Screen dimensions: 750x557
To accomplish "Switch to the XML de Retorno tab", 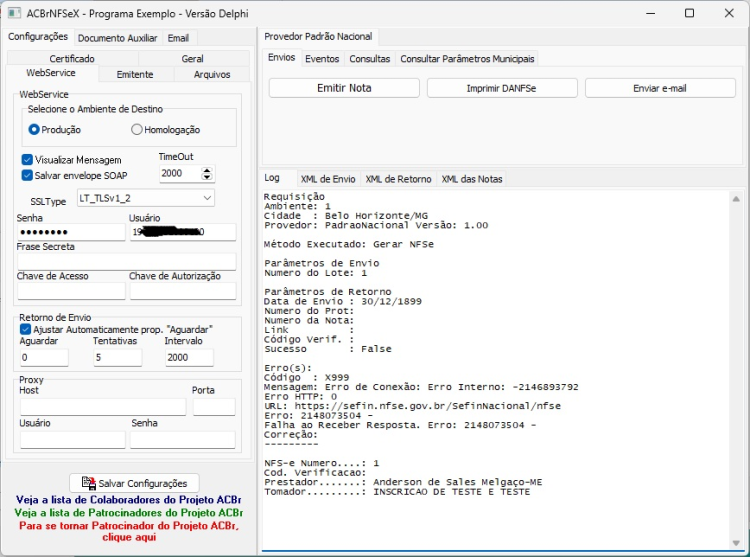I will (398, 179).
